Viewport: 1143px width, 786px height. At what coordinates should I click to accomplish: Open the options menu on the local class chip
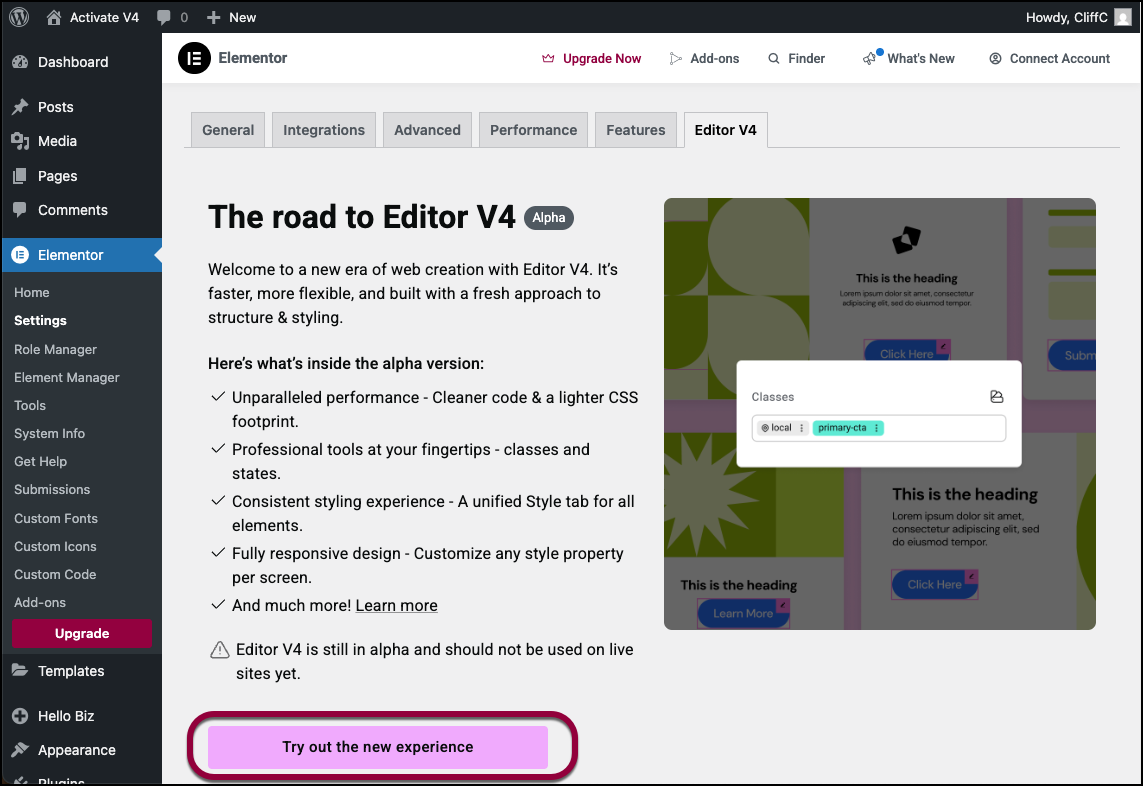point(802,428)
